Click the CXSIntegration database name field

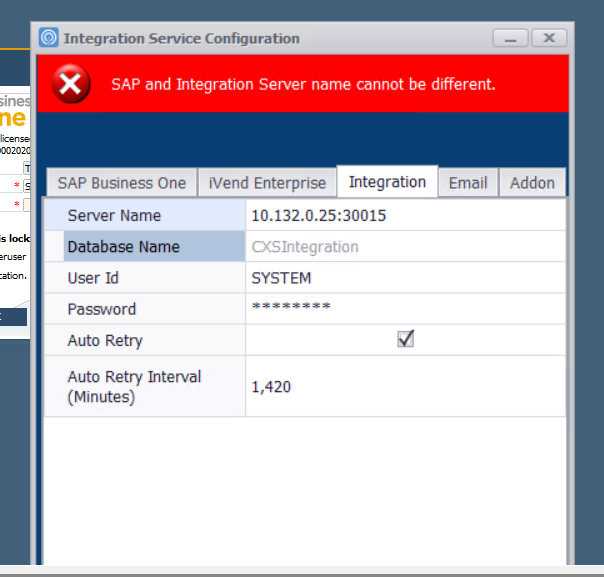tap(405, 247)
